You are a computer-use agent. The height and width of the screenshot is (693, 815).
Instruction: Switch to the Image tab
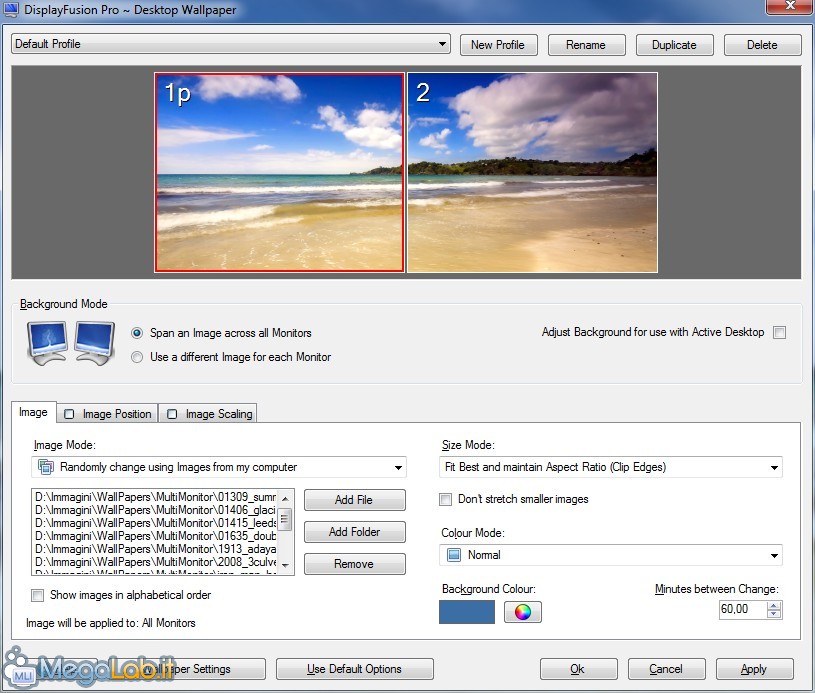click(x=33, y=412)
